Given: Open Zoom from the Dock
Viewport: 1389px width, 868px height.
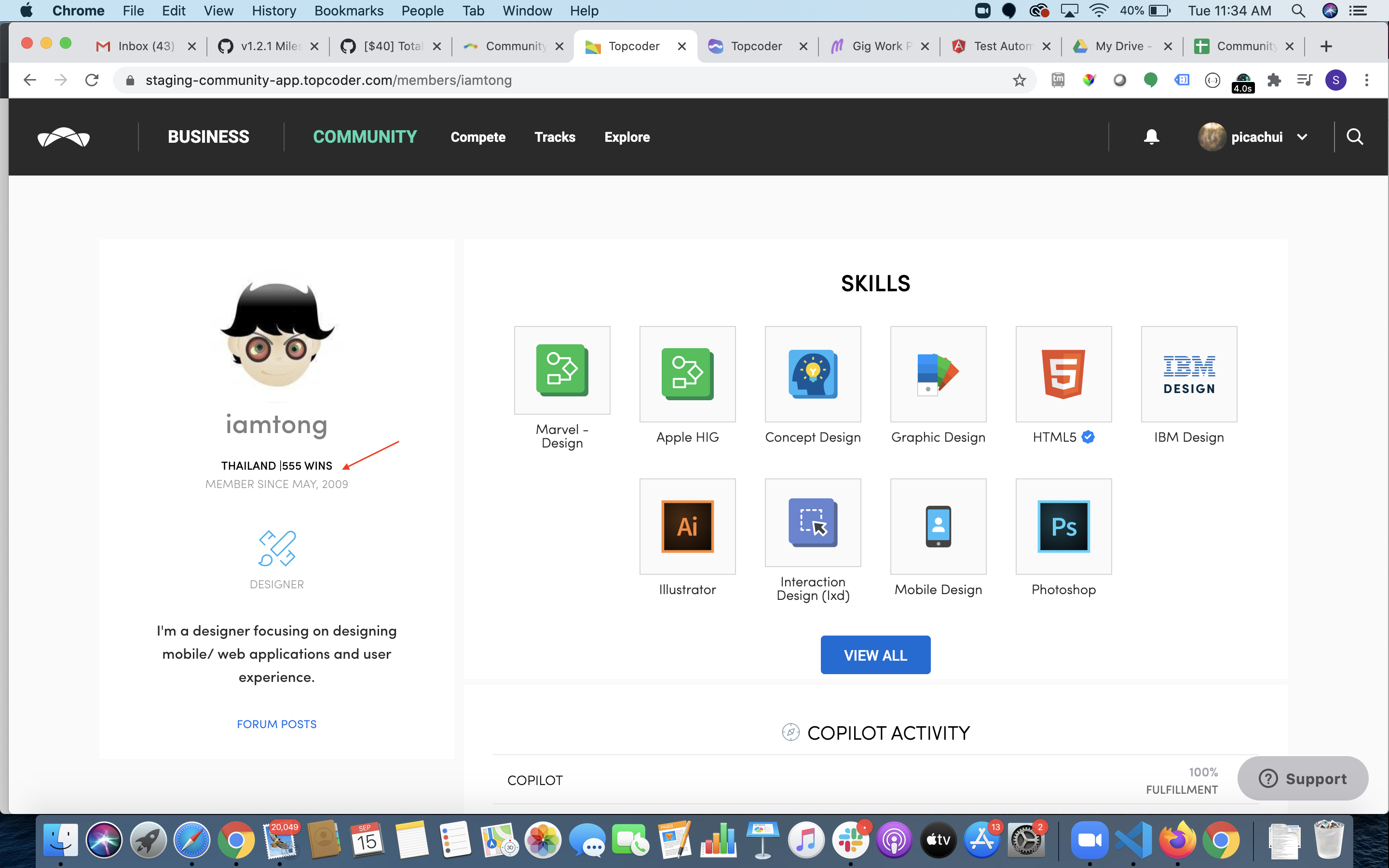Looking at the screenshot, I should (x=1089, y=841).
